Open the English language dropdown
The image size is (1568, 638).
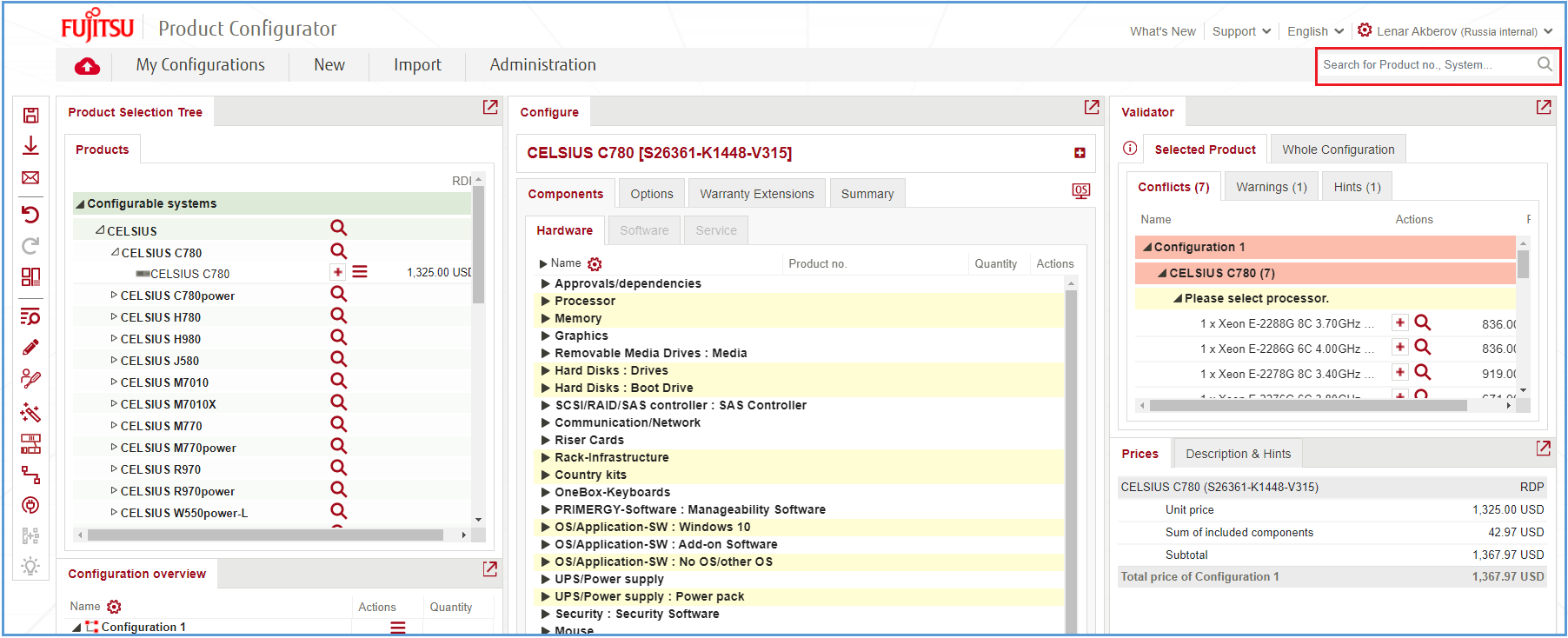tap(1315, 31)
